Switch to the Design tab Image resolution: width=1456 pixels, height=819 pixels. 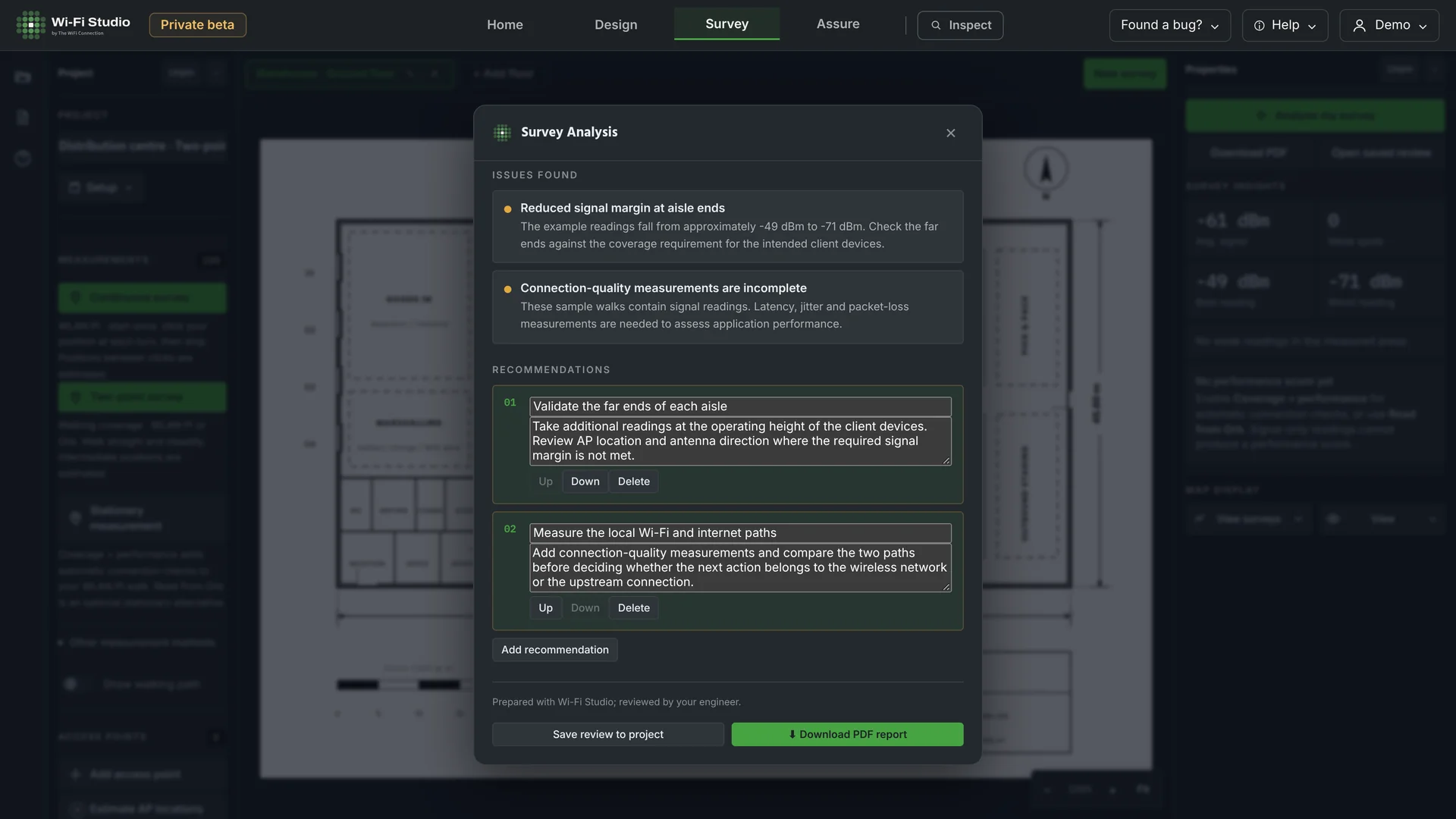[x=616, y=24]
